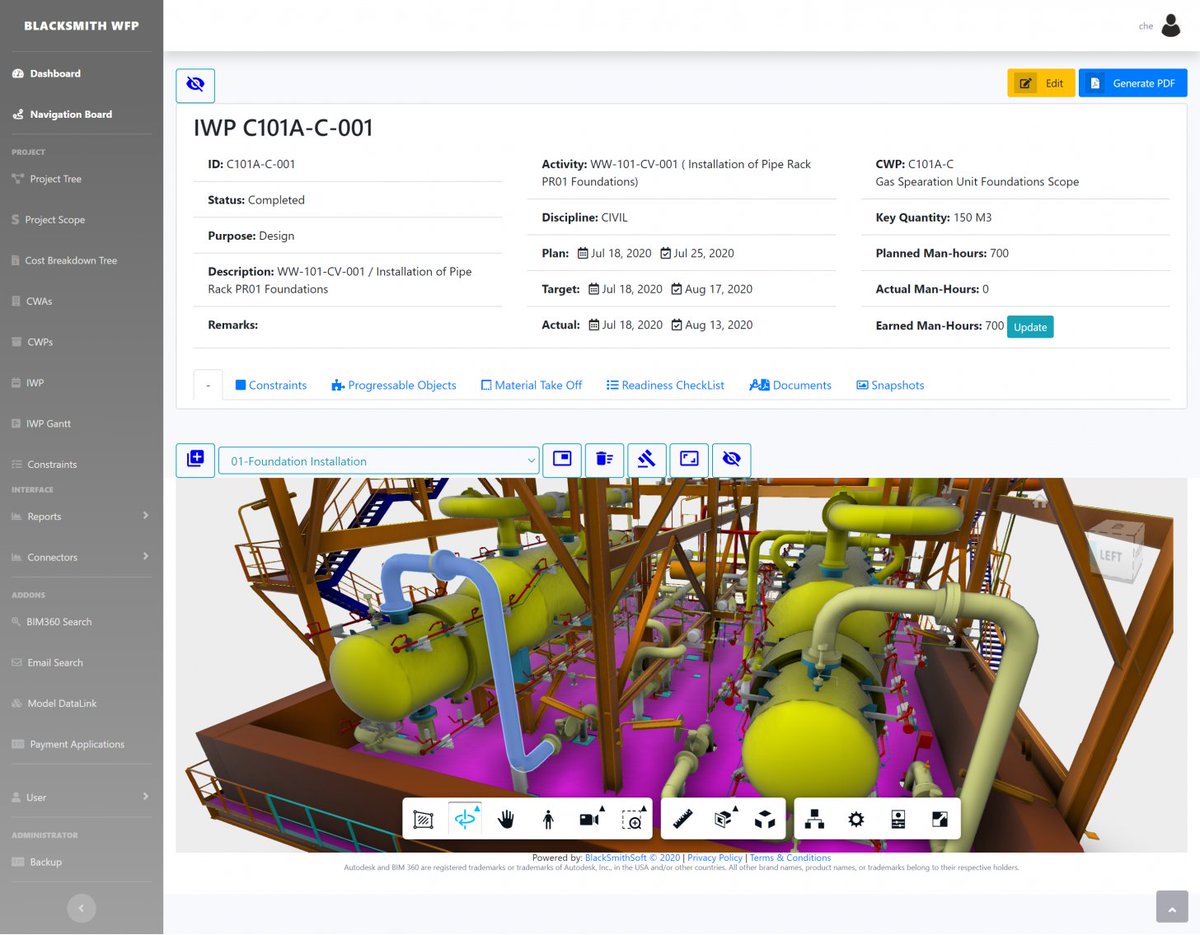Select the Pan hand tool
Image resolution: width=1200 pixels, height=935 pixels.
(506, 818)
